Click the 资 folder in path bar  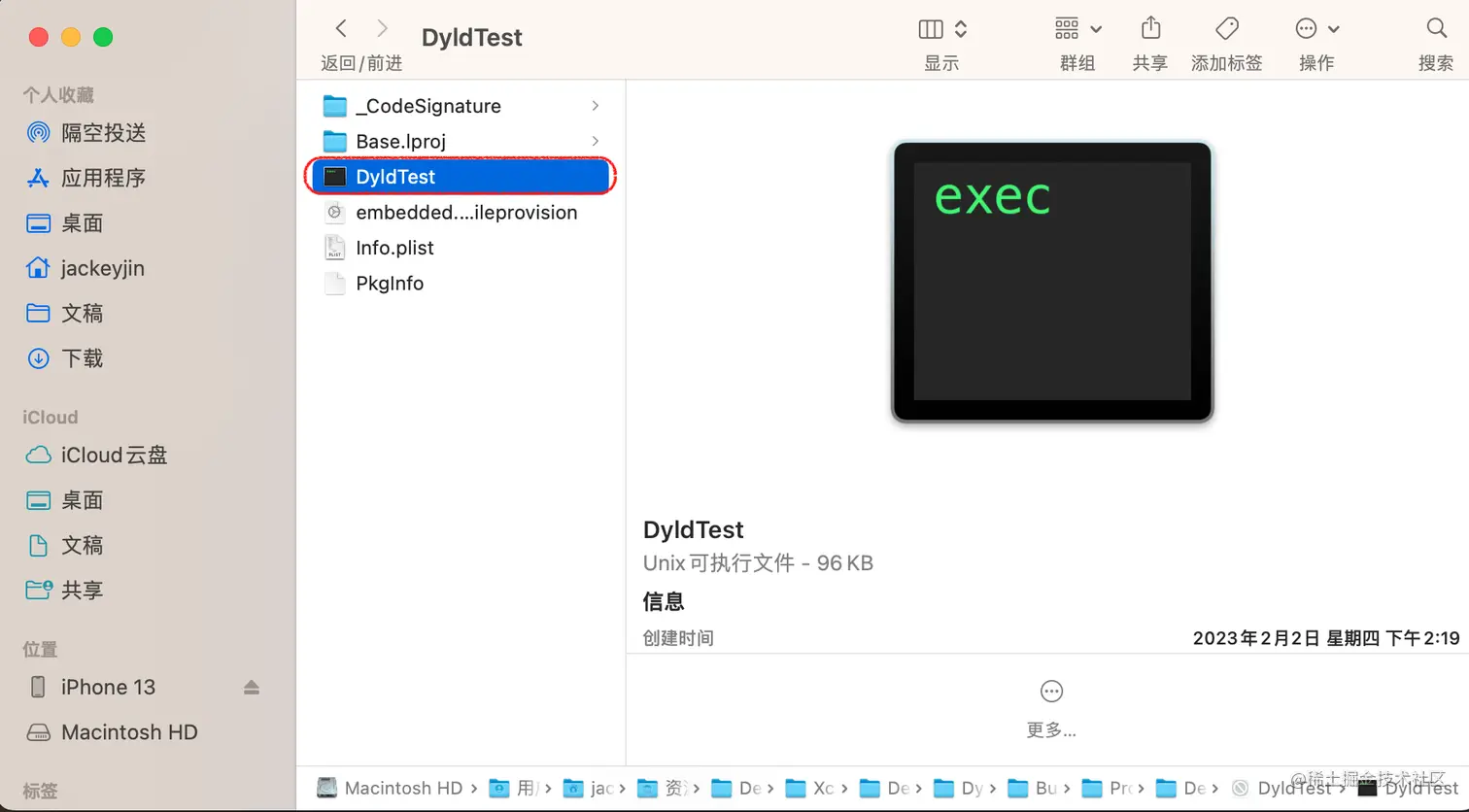(663, 788)
